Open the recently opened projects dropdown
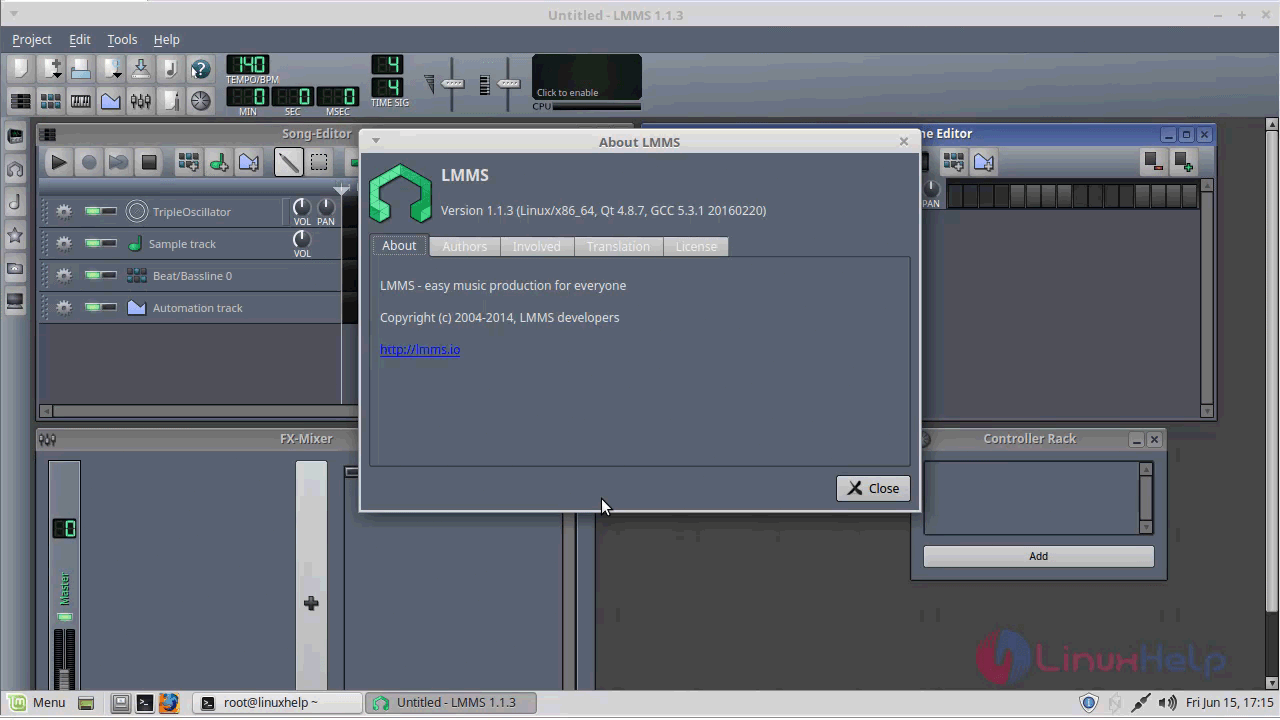This screenshot has height=720, width=1280. point(111,69)
